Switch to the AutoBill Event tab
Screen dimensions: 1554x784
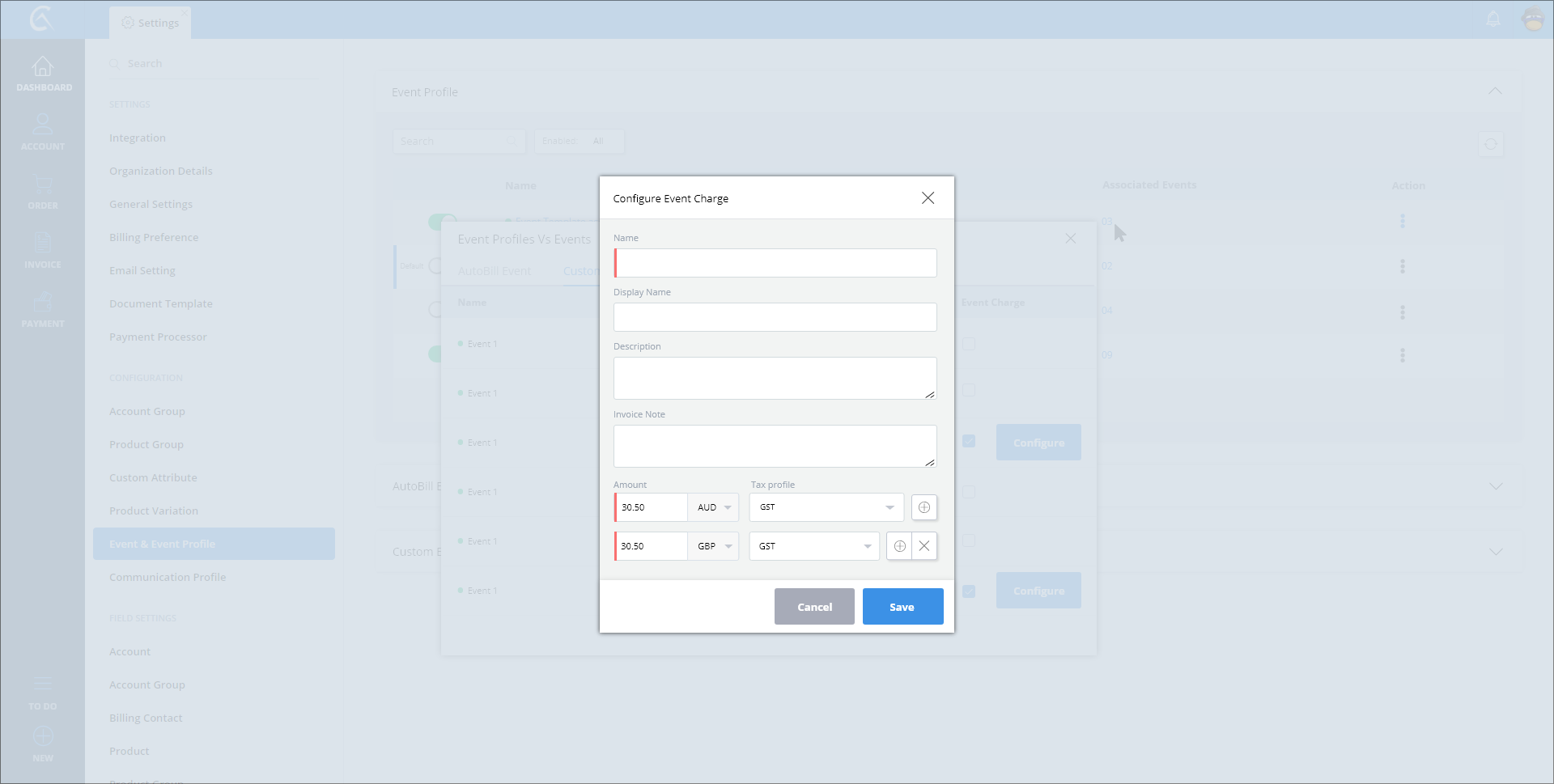494,271
